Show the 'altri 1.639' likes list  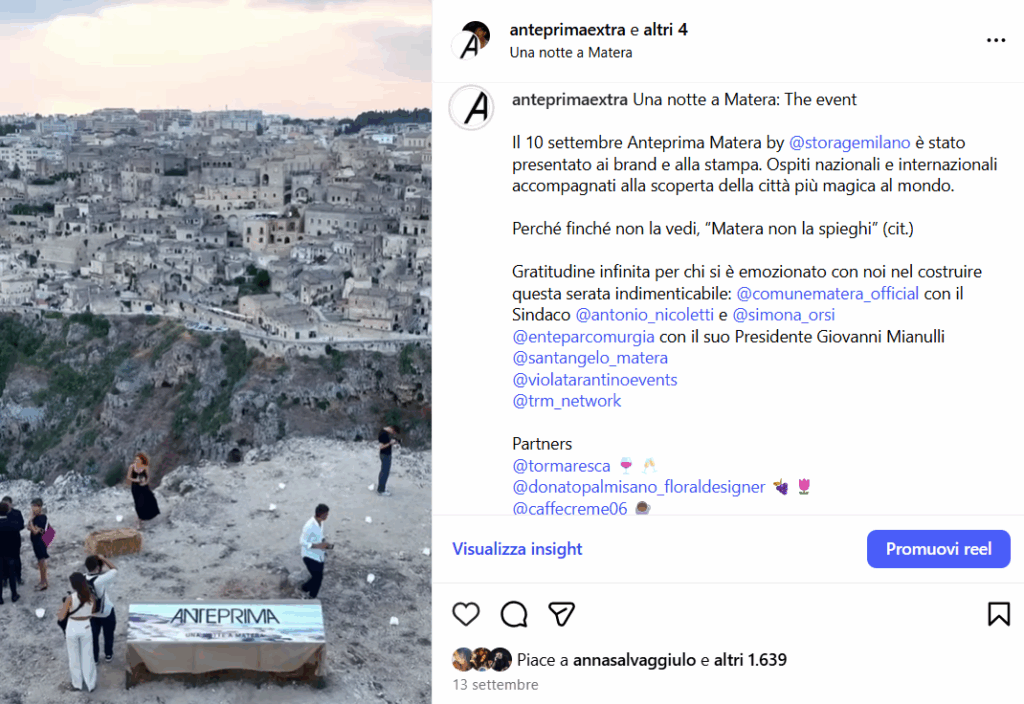750,660
